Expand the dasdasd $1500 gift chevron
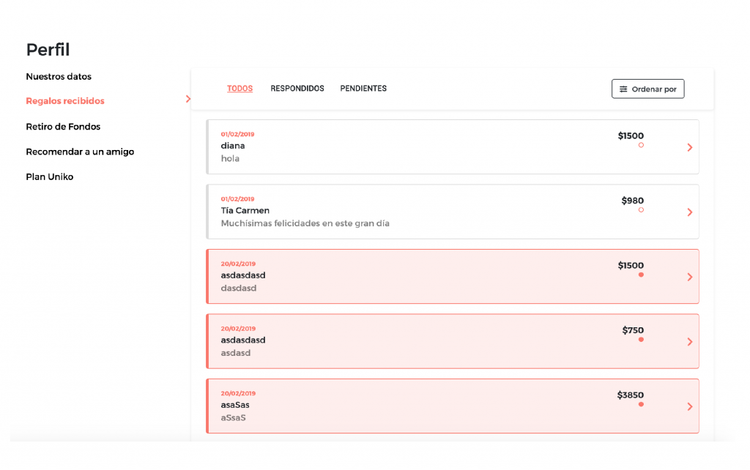 click(690, 277)
